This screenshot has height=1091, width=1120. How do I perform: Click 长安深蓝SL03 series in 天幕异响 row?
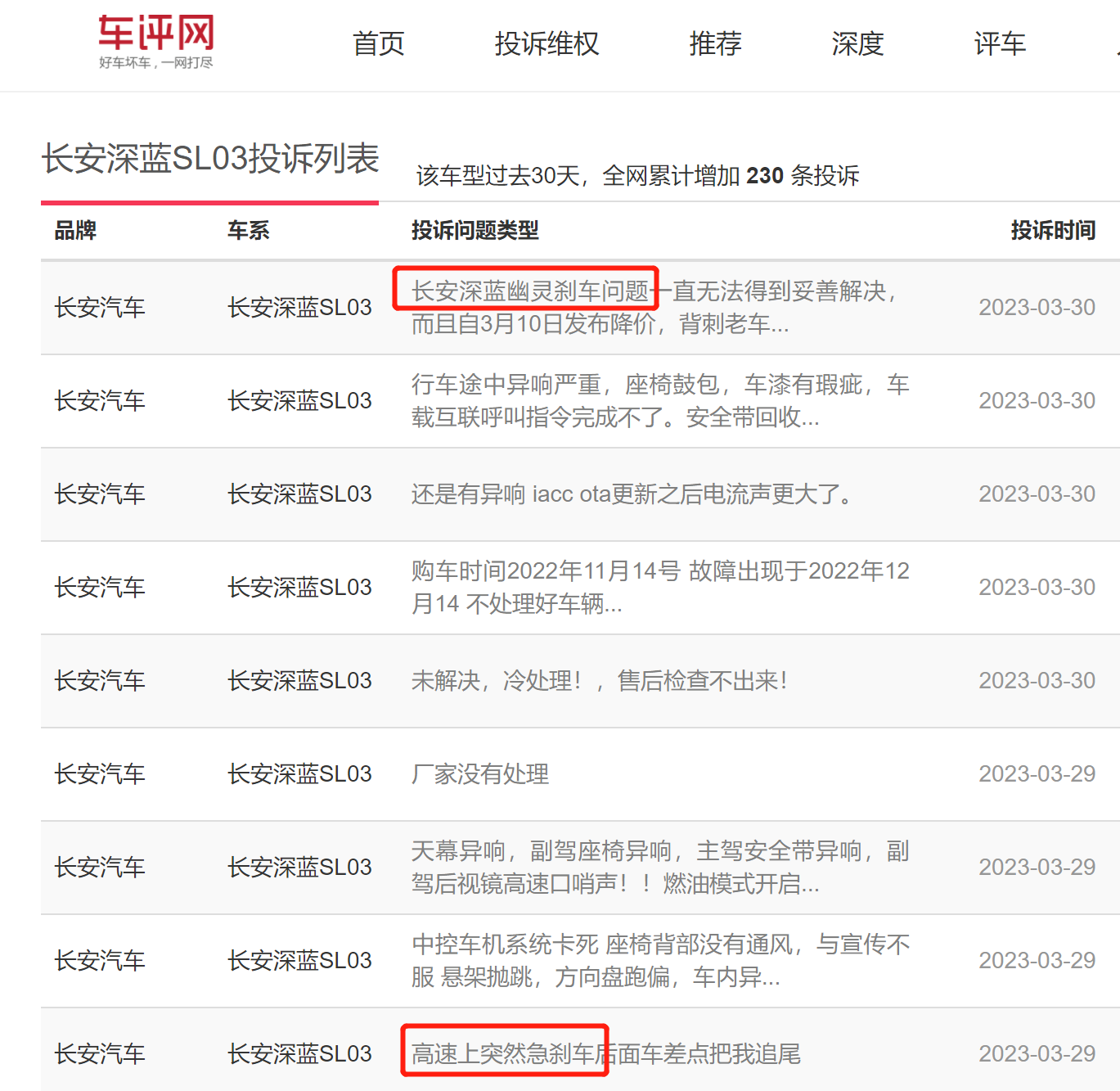299,868
